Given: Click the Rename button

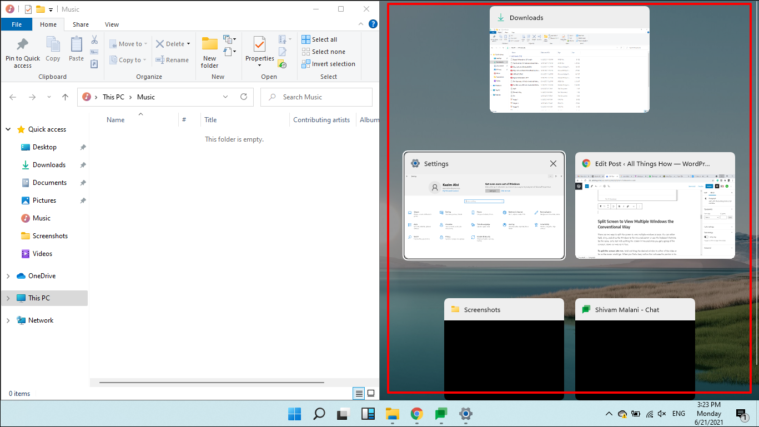Looking at the screenshot, I should (x=172, y=60).
